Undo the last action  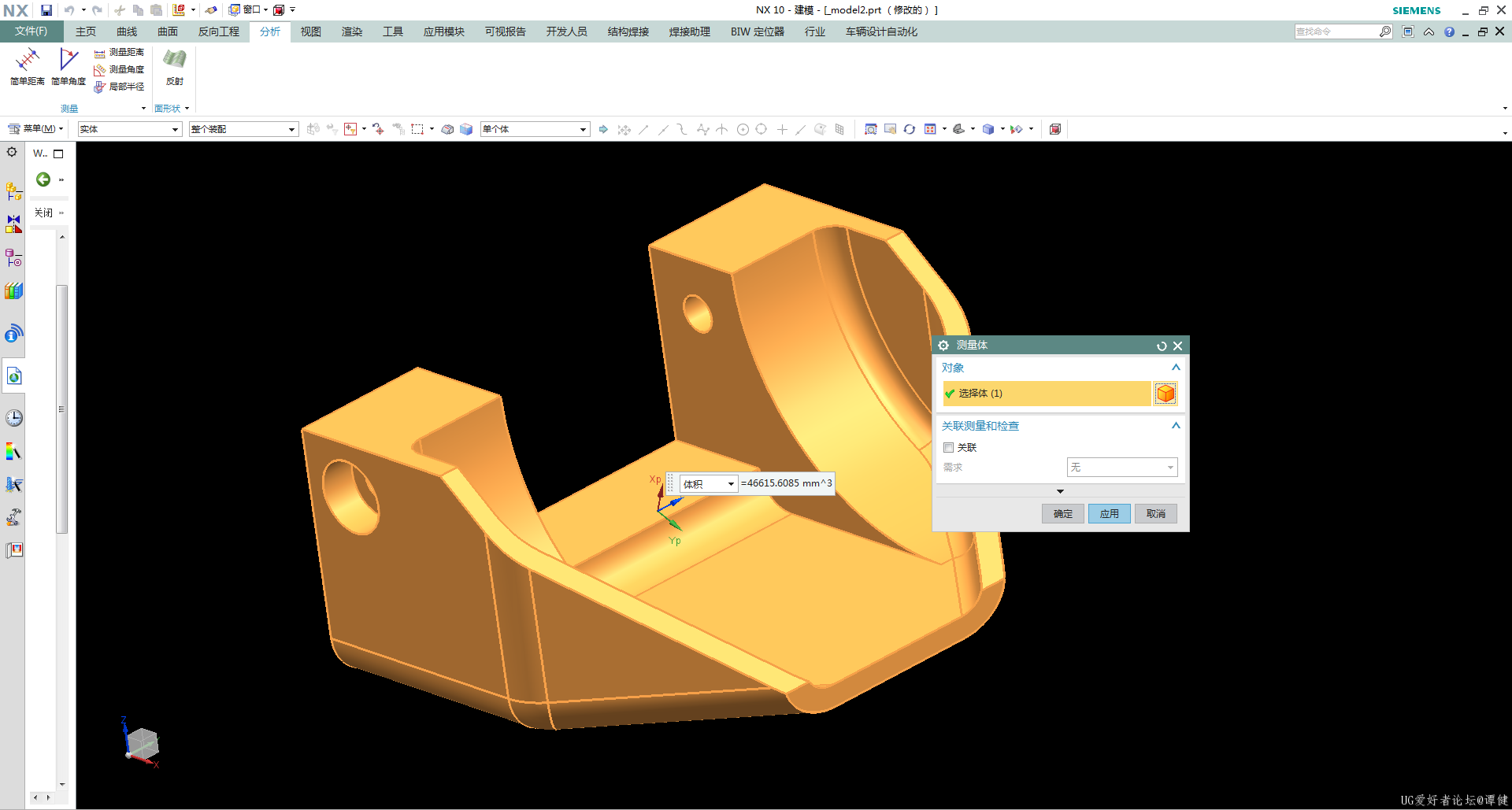[x=69, y=10]
